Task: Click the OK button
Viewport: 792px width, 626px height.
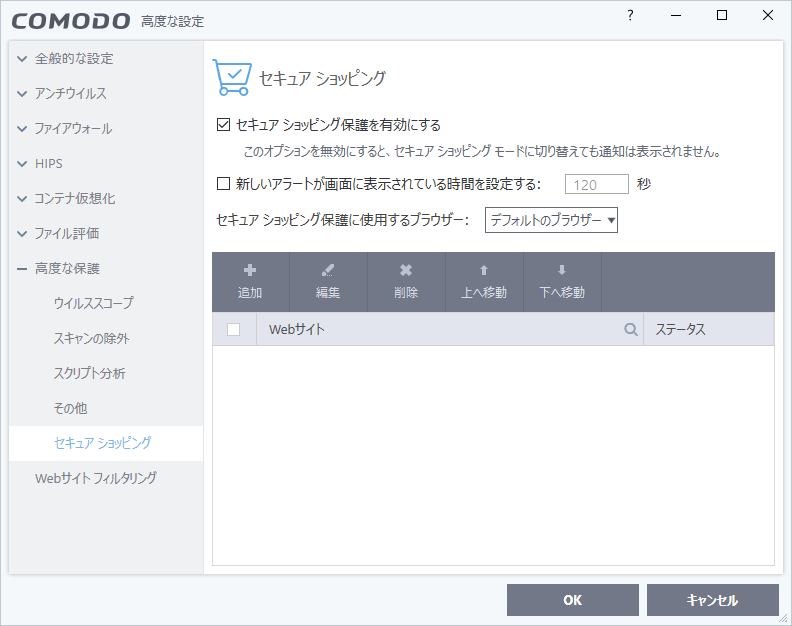Action: [572, 600]
